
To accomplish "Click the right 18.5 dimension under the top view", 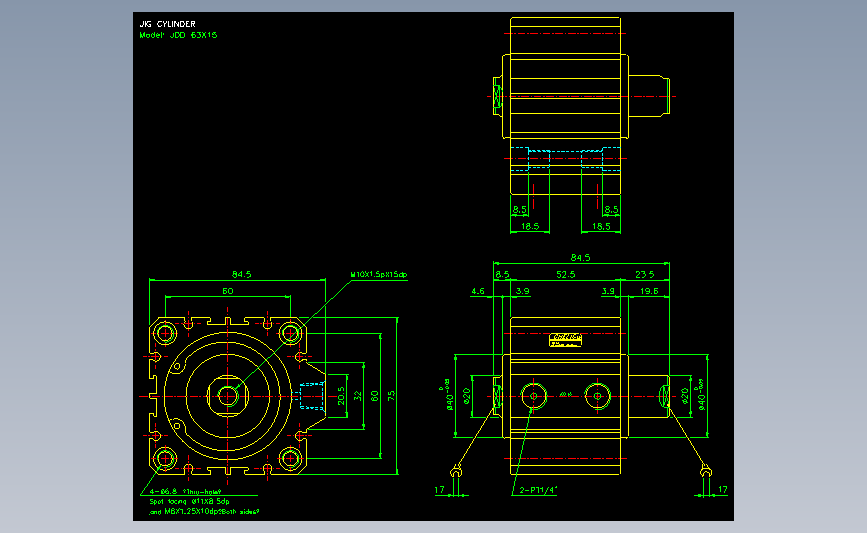I will (601, 226).
